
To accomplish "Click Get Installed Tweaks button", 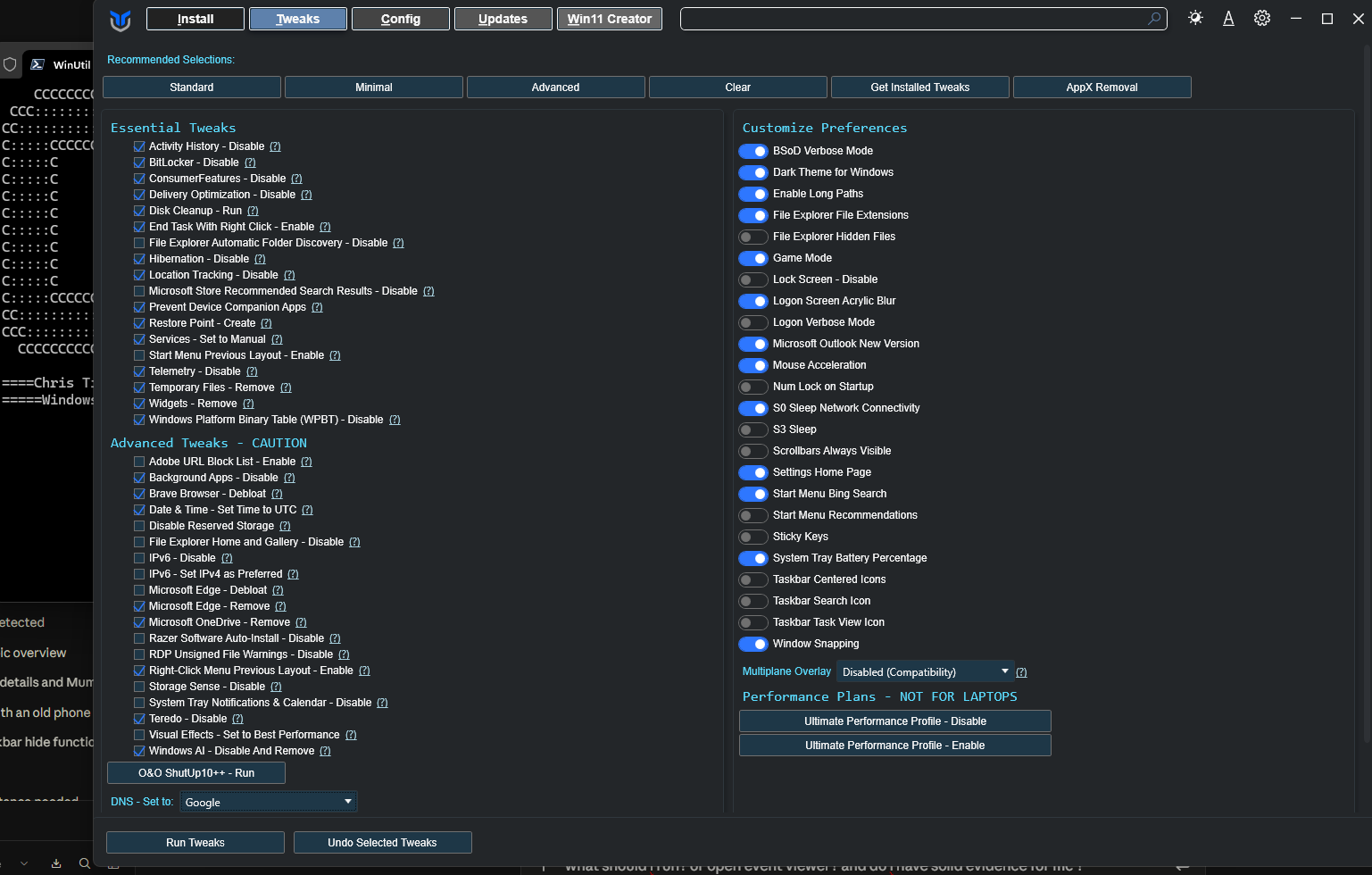I will tap(920, 87).
